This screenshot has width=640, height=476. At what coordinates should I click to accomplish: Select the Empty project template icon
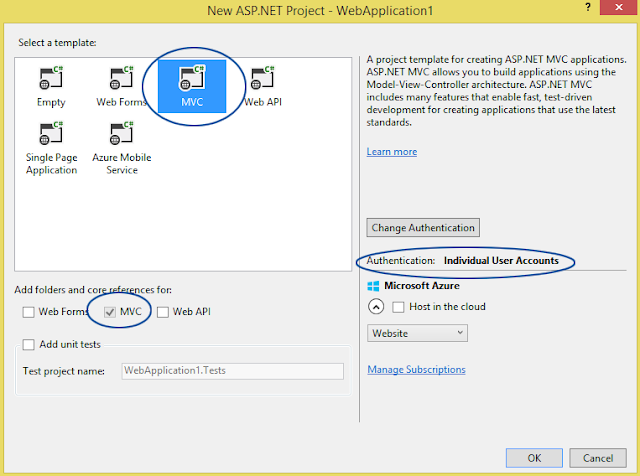51,78
